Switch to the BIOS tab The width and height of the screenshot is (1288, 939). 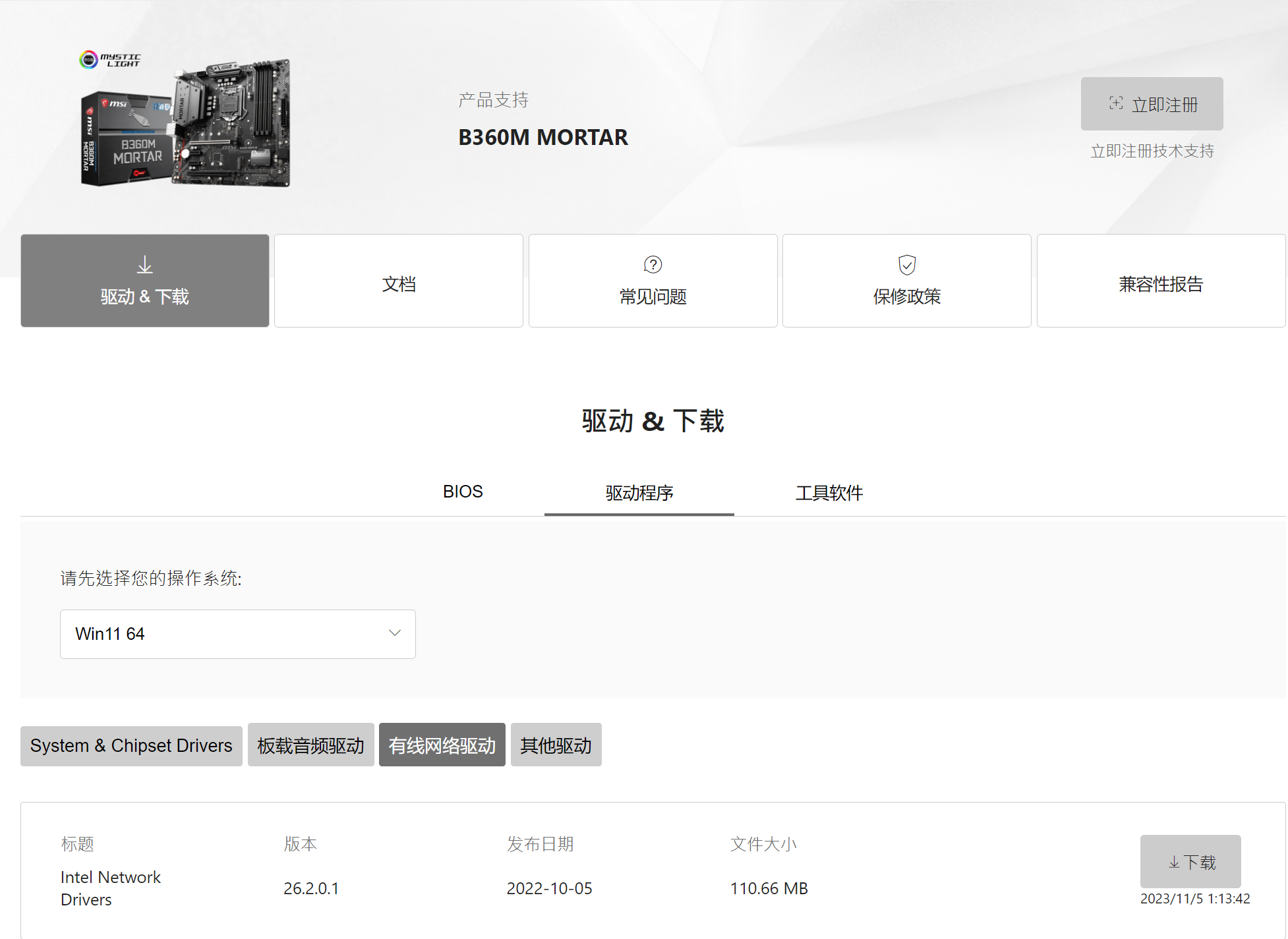pyautogui.click(x=463, y=492)
